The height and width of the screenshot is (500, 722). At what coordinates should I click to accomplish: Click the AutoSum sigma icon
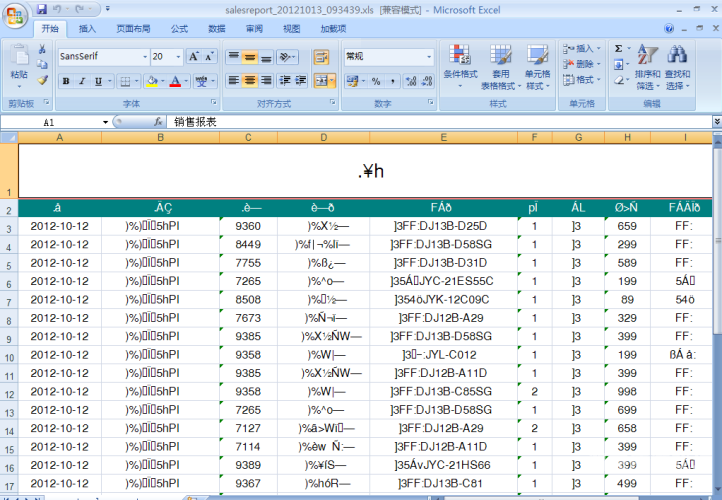click(618, 48)
